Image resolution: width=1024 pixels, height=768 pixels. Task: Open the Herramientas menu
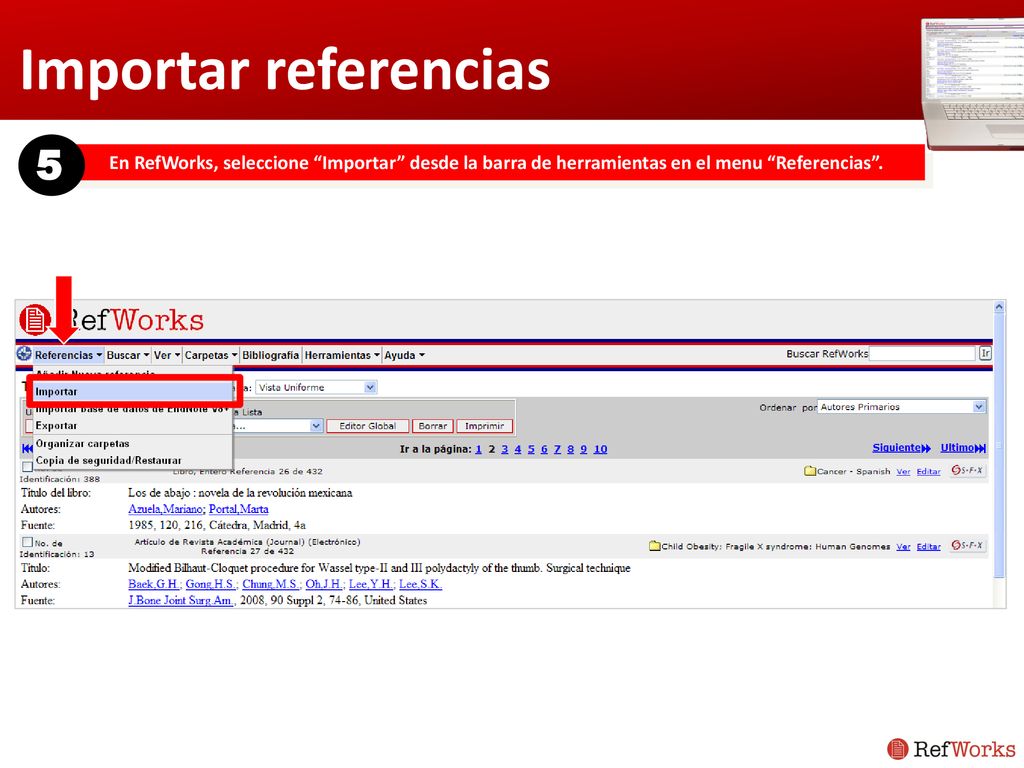coord(342,355)
